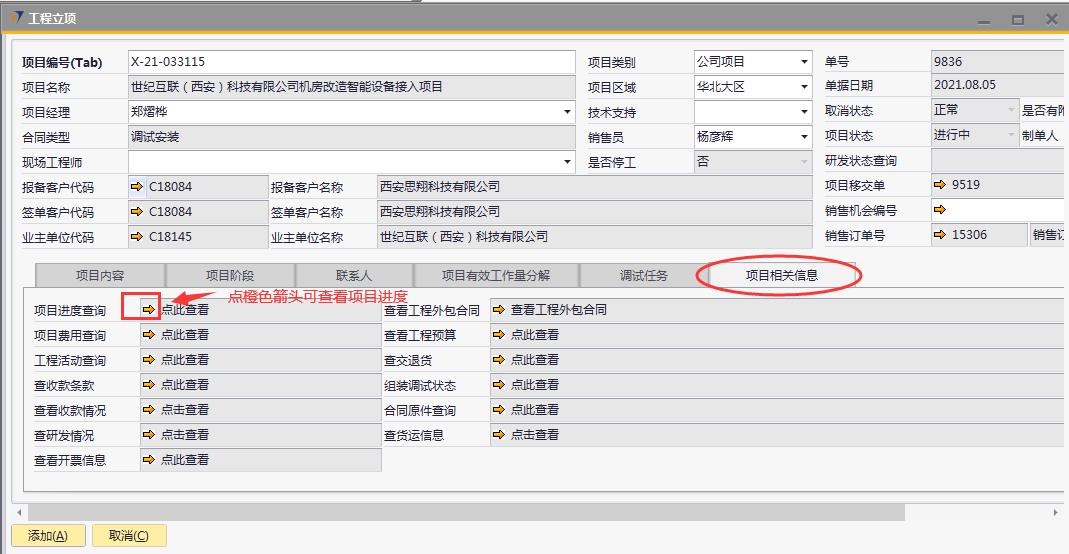Switch to the 项目内容 tab
Viewport: 1069px width, 554px height.
coord(100,276)
